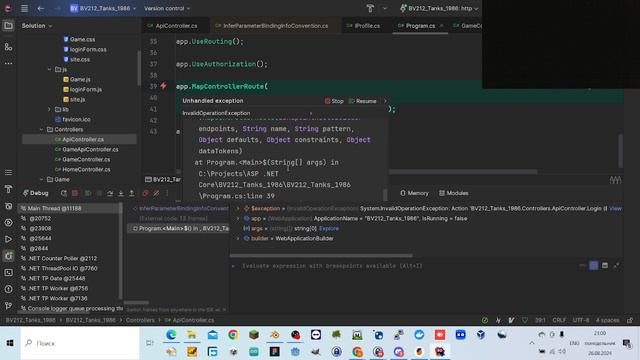This screenshot has width=640, height=360.
Task: Click the Step Over icon in debug toolbar
Action: [x=110, y=193]
